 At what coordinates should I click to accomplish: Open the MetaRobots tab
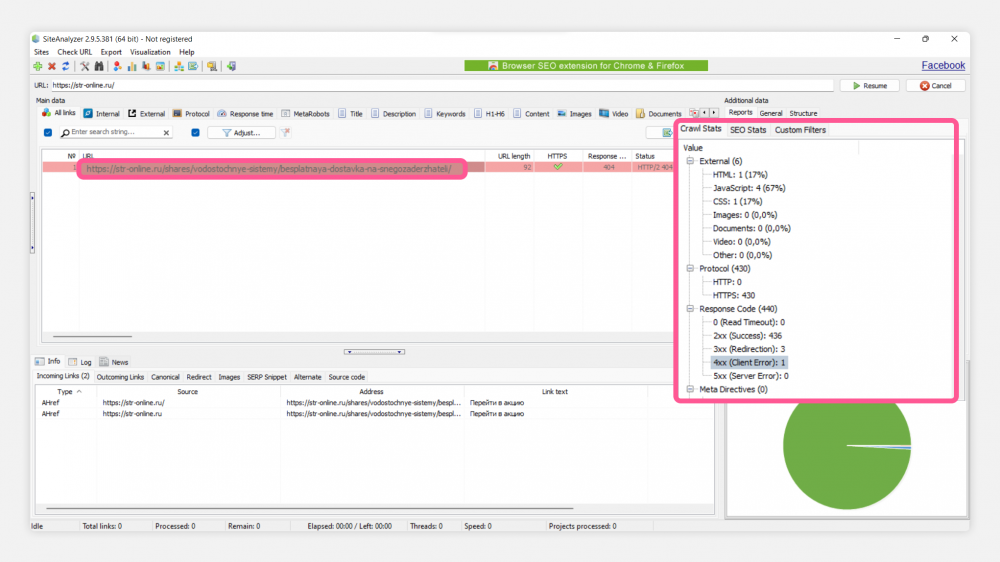coord(305,114)
